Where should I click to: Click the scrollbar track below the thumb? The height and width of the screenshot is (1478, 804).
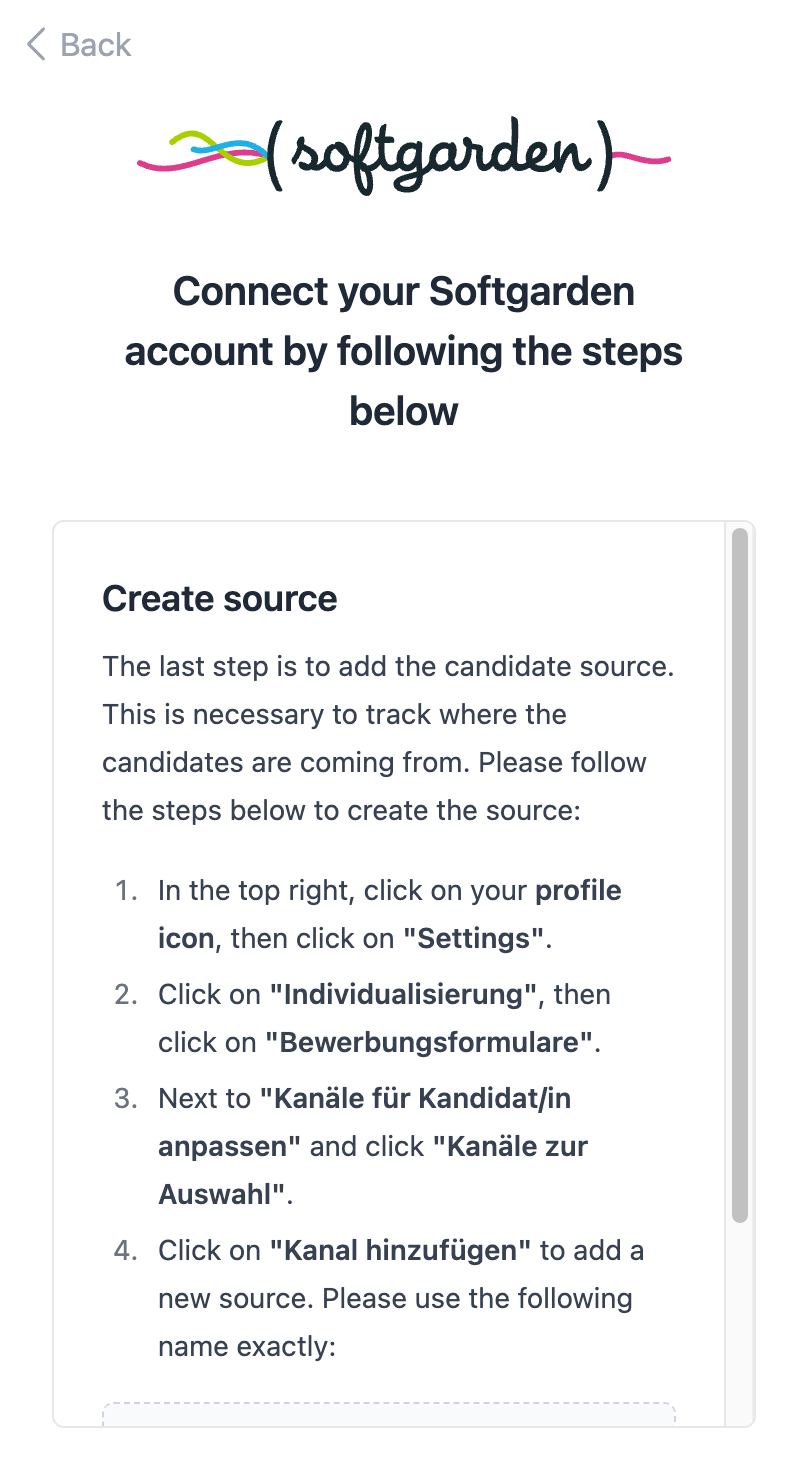(x=739, y=1320)
